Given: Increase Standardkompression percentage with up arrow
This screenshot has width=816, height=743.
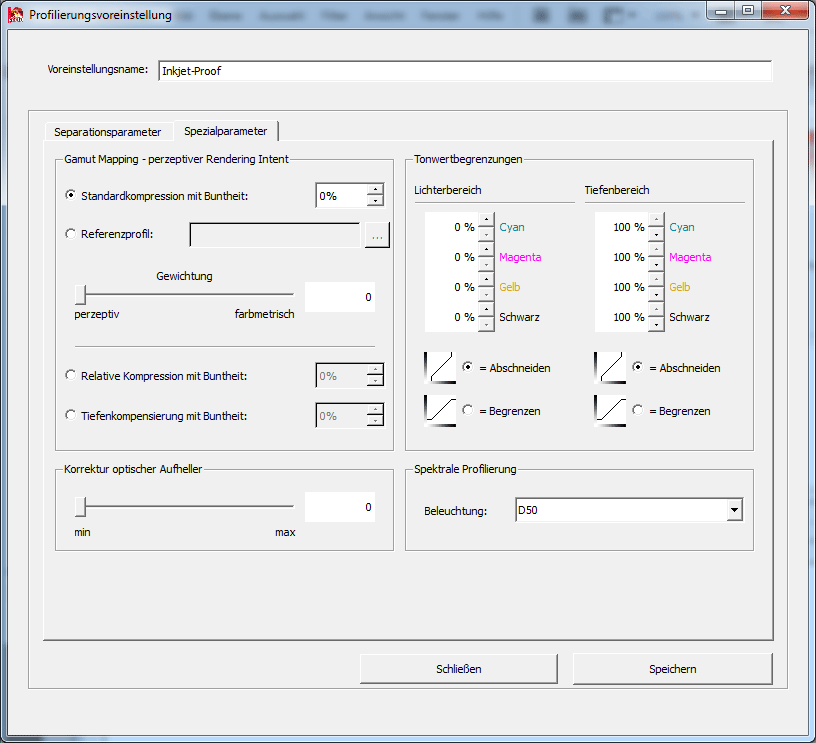Looking at the screenshot, I should tap(375, 190).
